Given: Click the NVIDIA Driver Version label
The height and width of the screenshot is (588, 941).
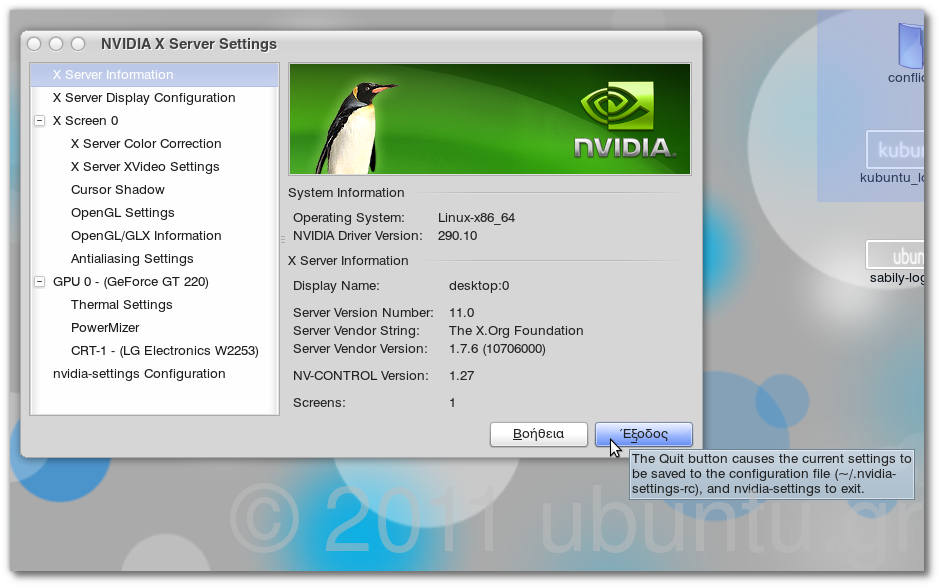Looking at the screenshot, I should click(358, 236).
